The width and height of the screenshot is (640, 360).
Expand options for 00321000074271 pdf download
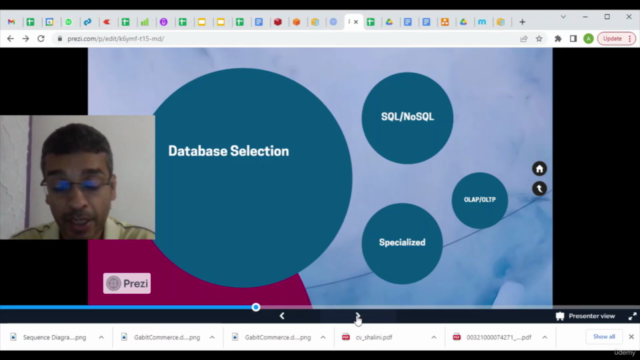point(544,337)
